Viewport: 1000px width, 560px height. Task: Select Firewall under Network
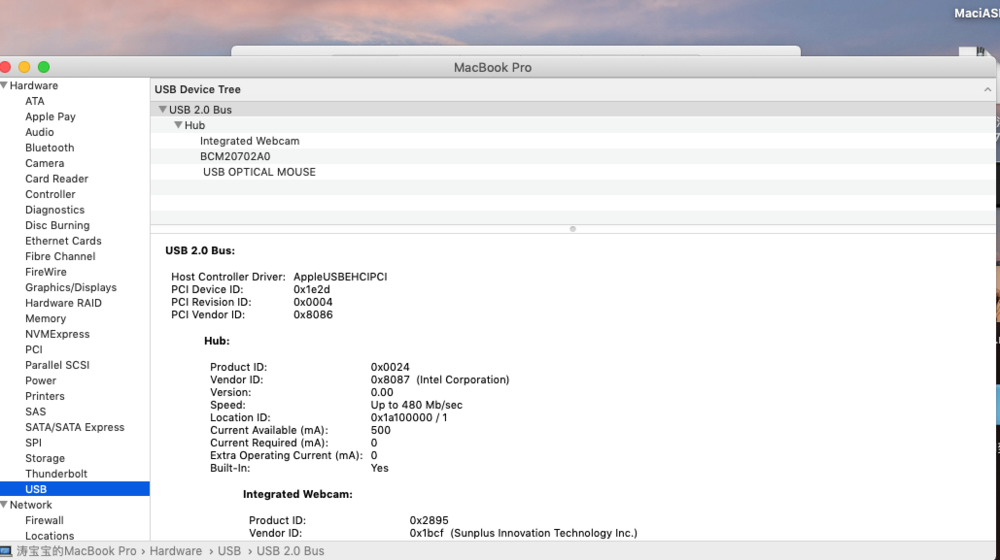coord(44,520)
